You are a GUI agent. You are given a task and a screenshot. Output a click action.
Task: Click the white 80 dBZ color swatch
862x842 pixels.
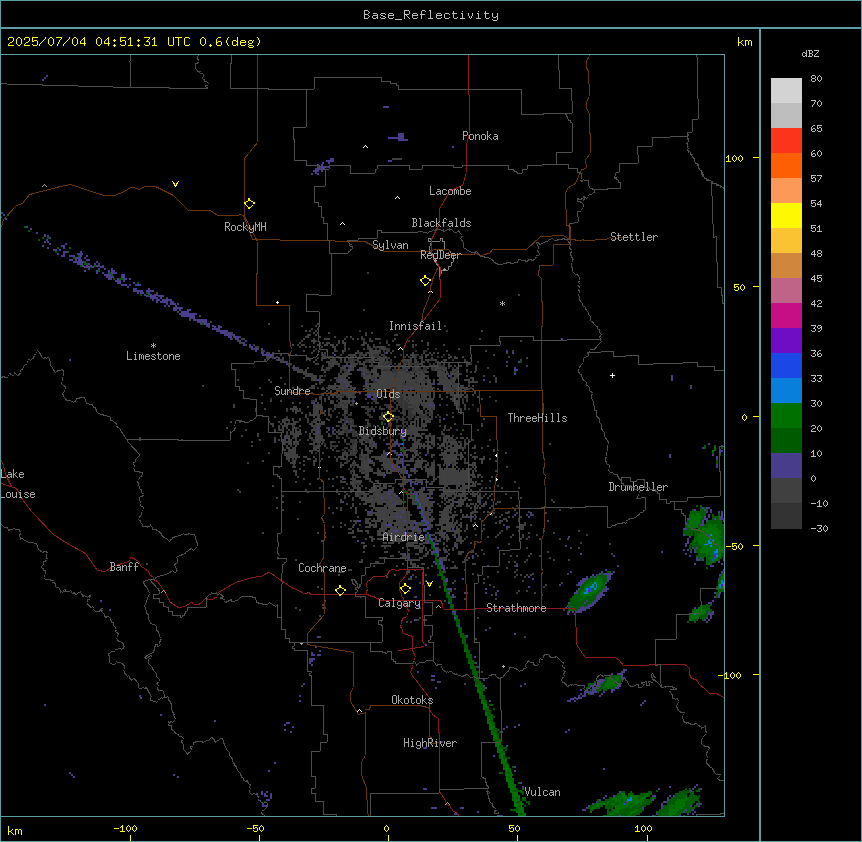(786, 91)
